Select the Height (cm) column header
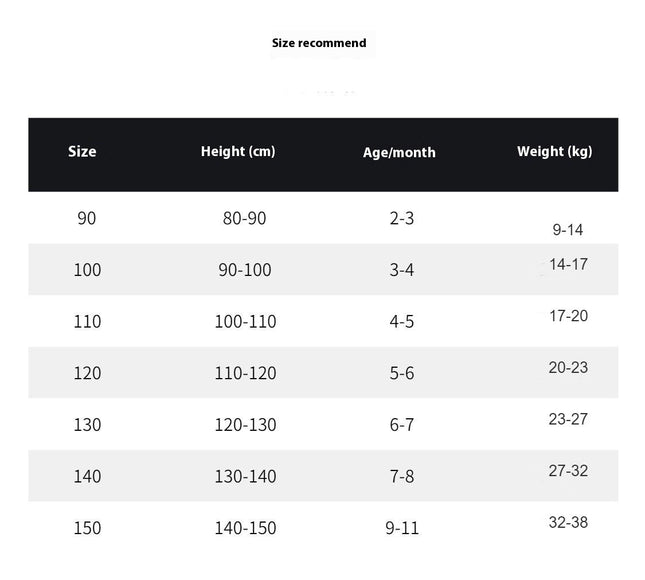The width and height of the screenshot is (645, 580). (238, 151)
